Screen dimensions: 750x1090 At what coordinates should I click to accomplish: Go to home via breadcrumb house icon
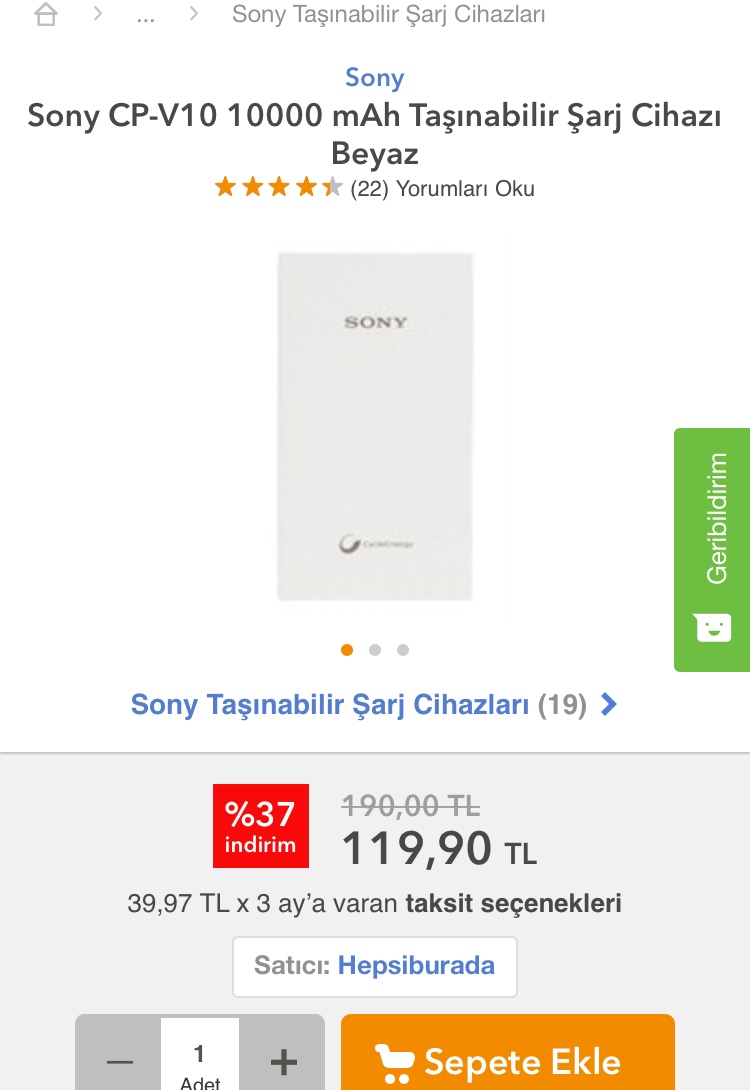pyautogui.click(x=46, y=13)
